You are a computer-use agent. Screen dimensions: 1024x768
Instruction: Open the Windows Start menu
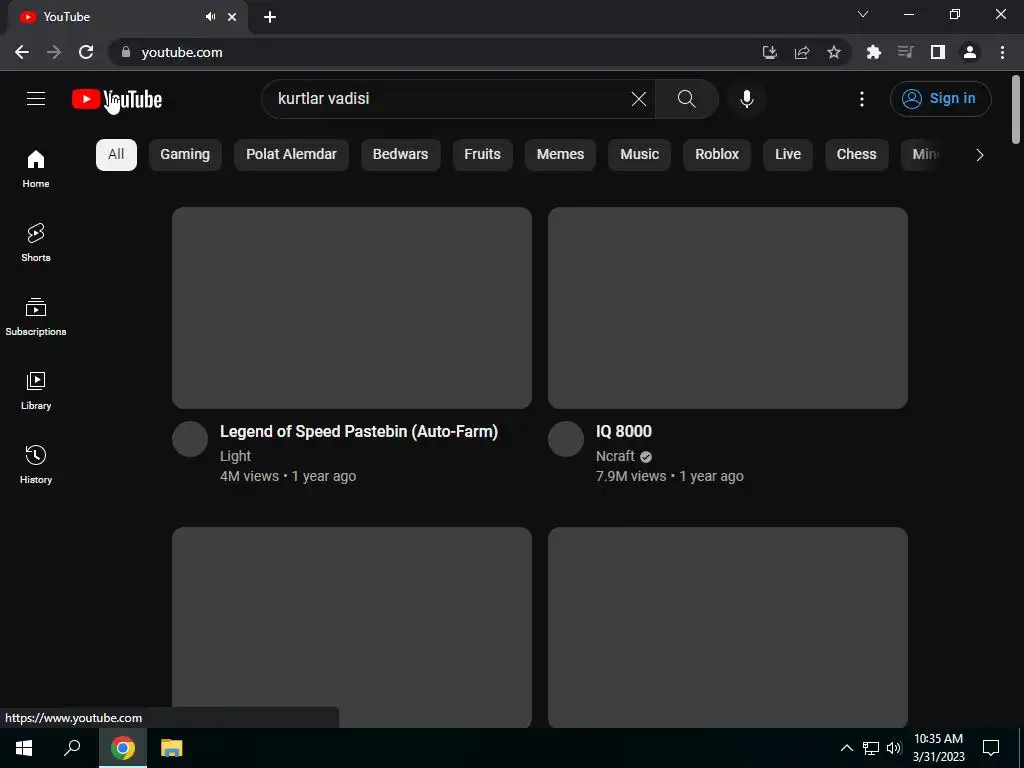[24, 748]
